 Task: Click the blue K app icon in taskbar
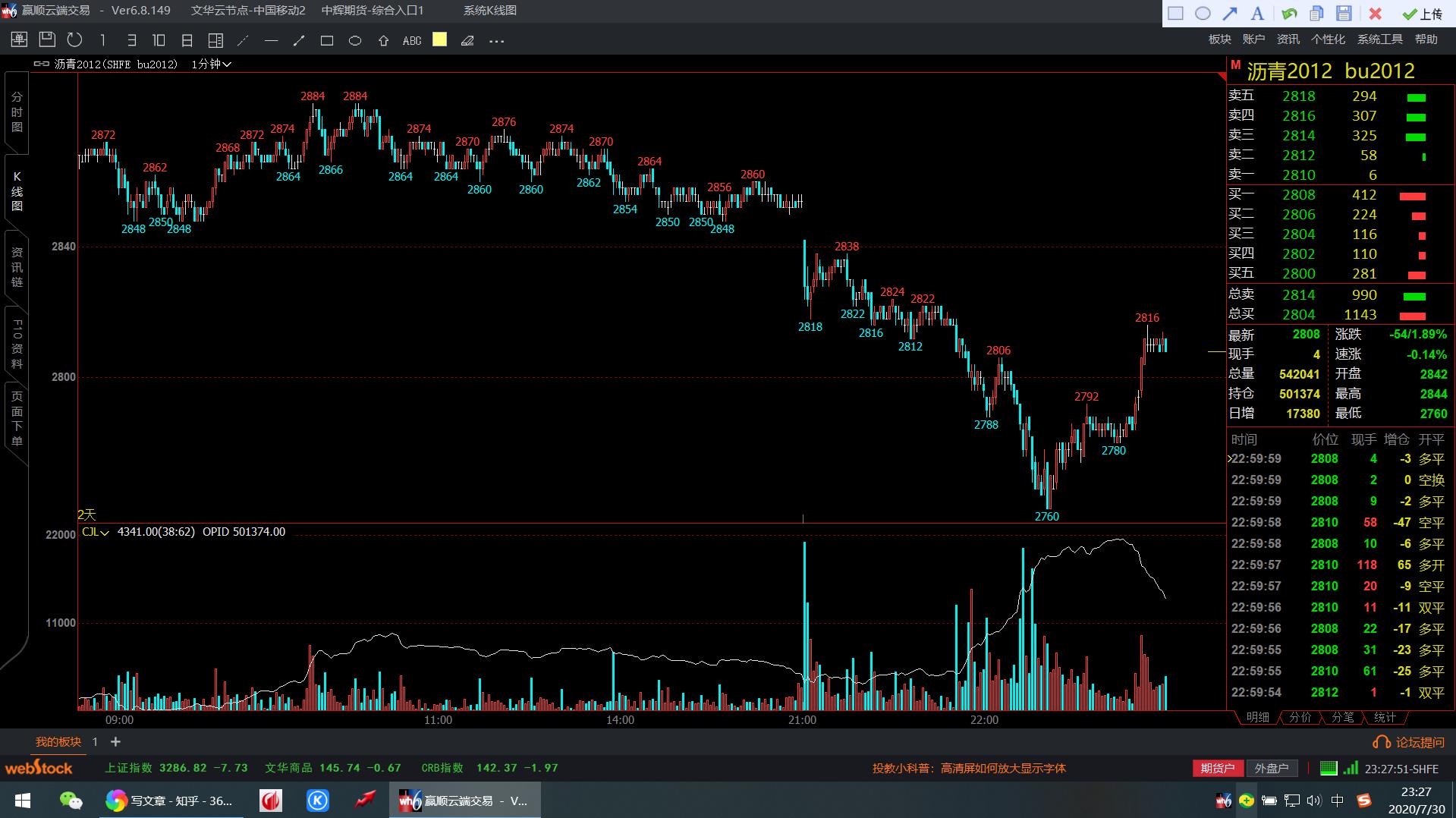(318, 801)
